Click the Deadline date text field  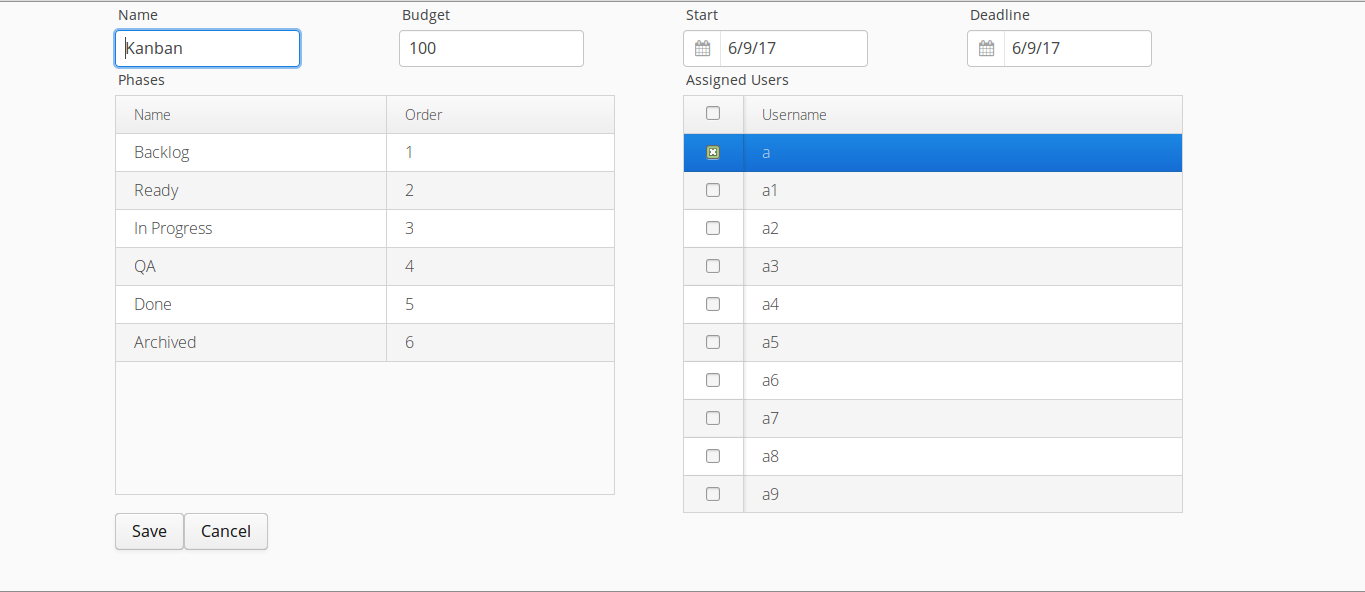1077,48
